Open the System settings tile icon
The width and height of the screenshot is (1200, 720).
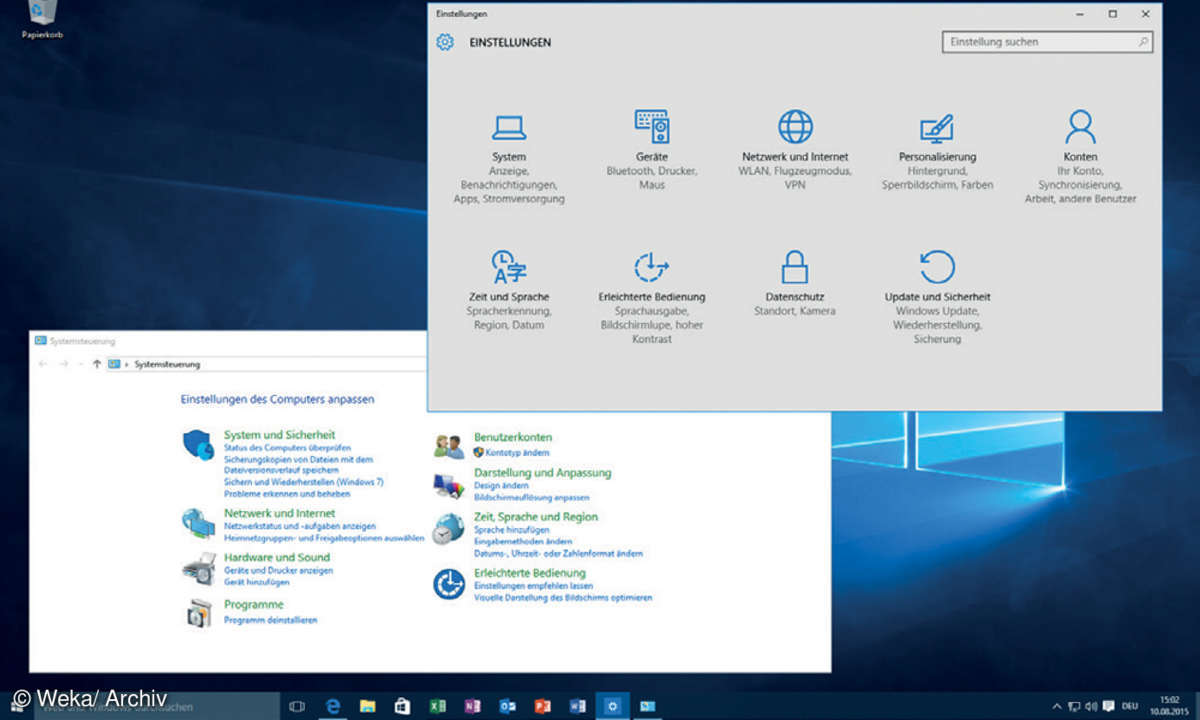[509, 127]
